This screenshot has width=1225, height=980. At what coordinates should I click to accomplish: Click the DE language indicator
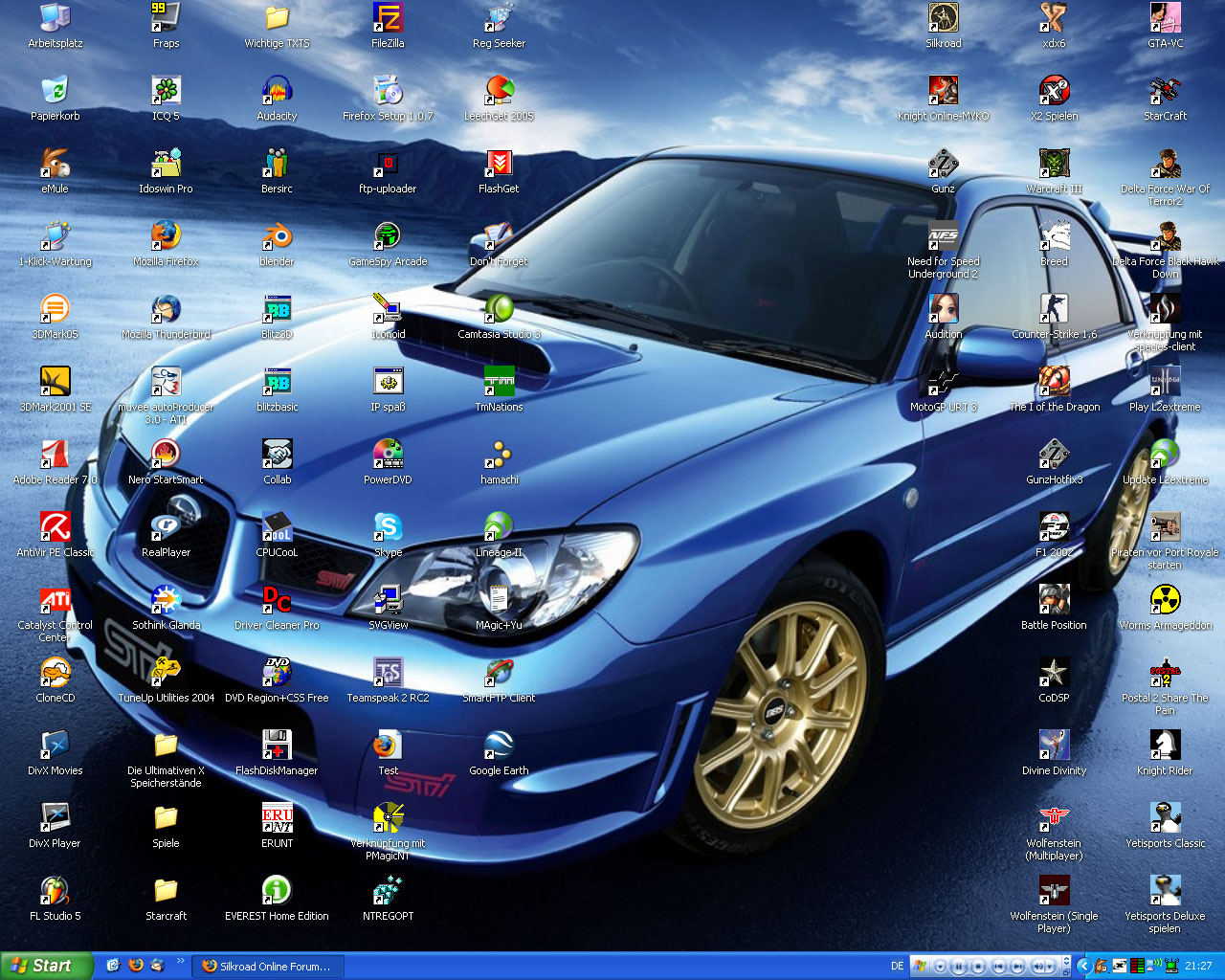tap(897, 967)
